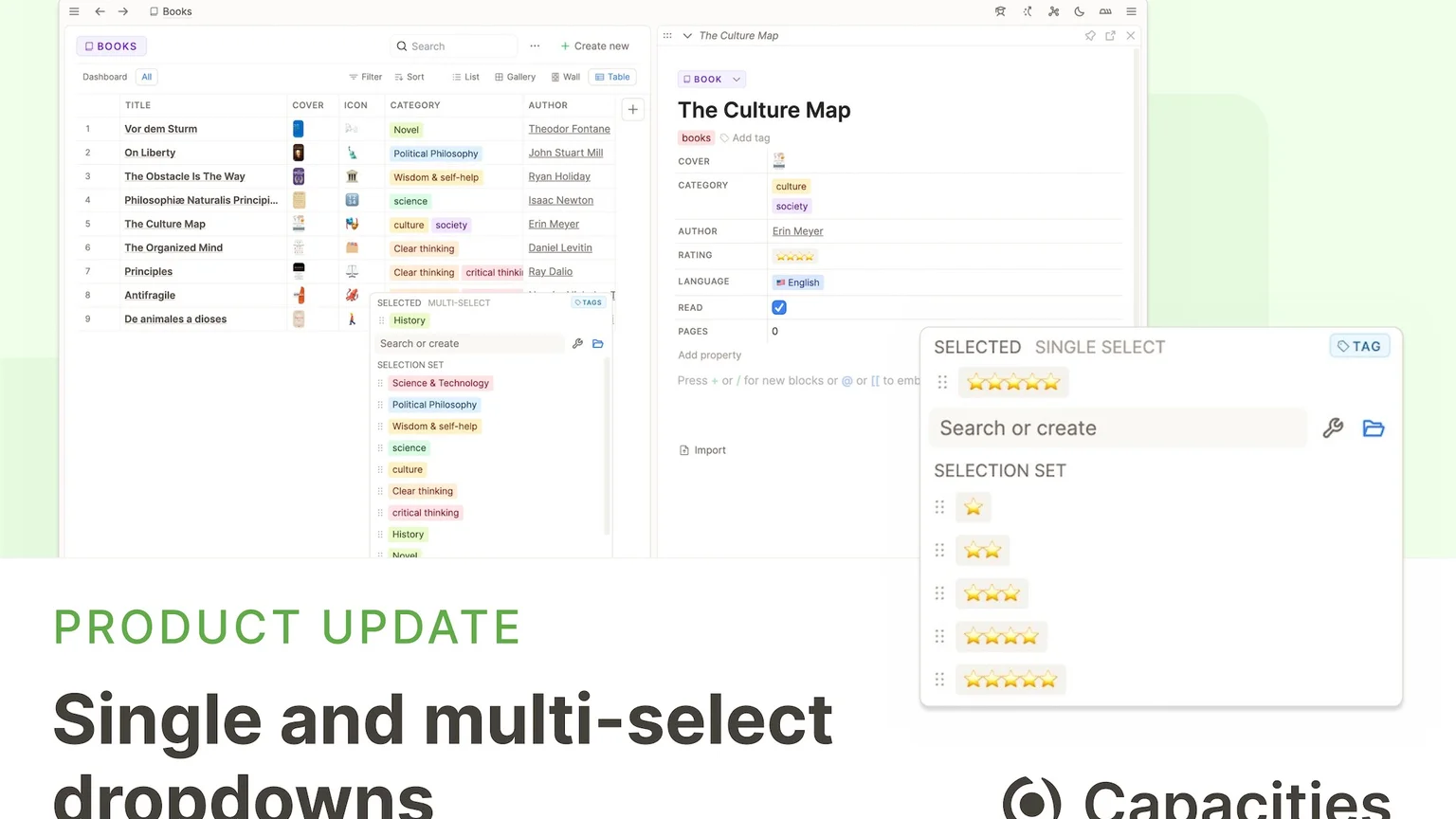
Task: Open The Culture Map in a new window
Action: pos(1110,35)
